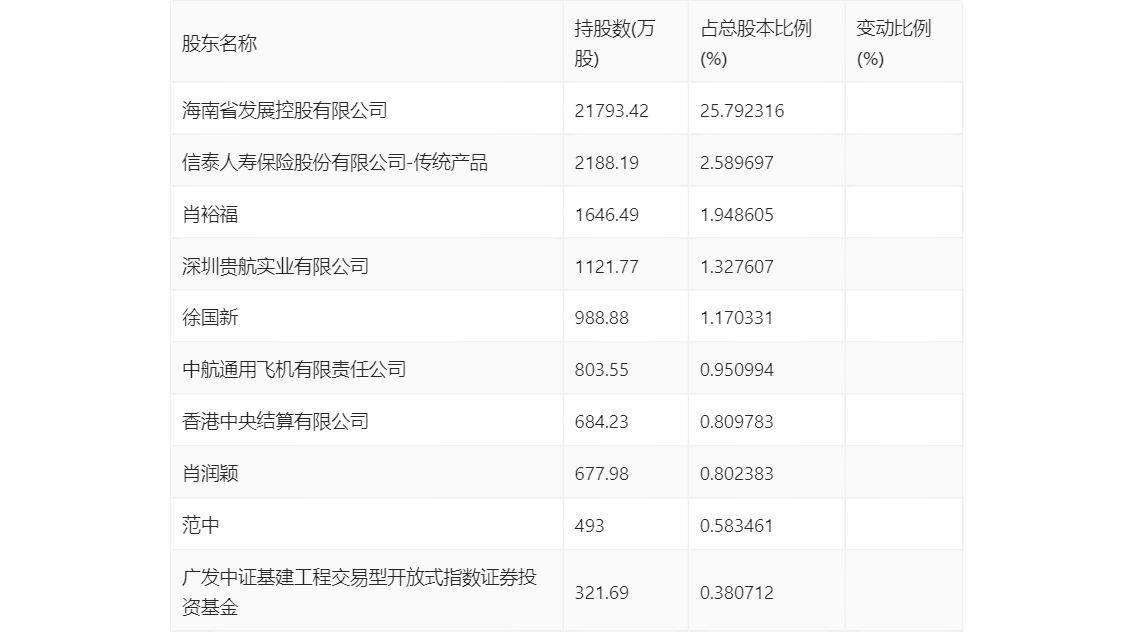Select shareholder 肖润颖

click(210, 474)
